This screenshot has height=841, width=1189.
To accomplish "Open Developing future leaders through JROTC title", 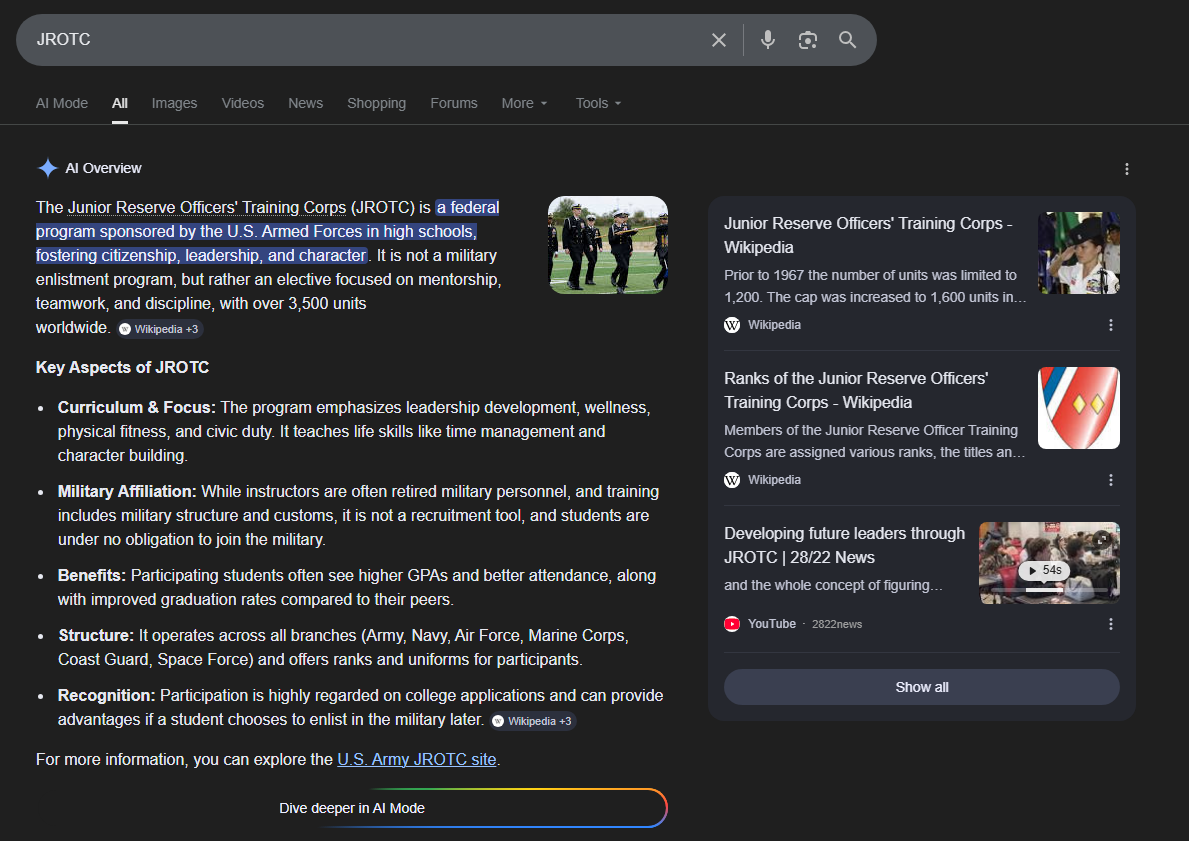I will [844, 544].
